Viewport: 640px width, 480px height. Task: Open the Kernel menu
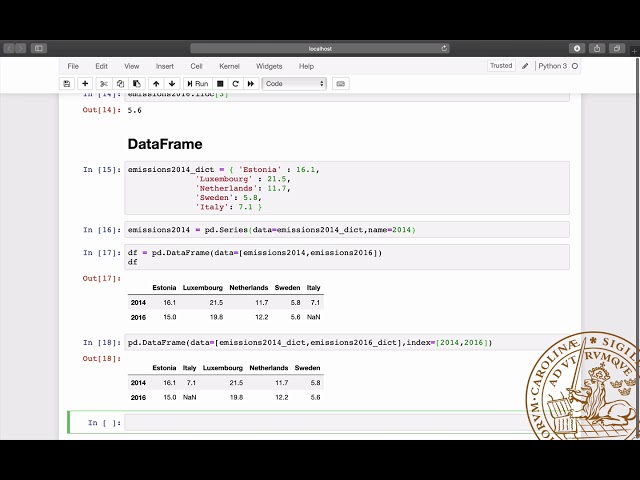[x=229, y=66]
